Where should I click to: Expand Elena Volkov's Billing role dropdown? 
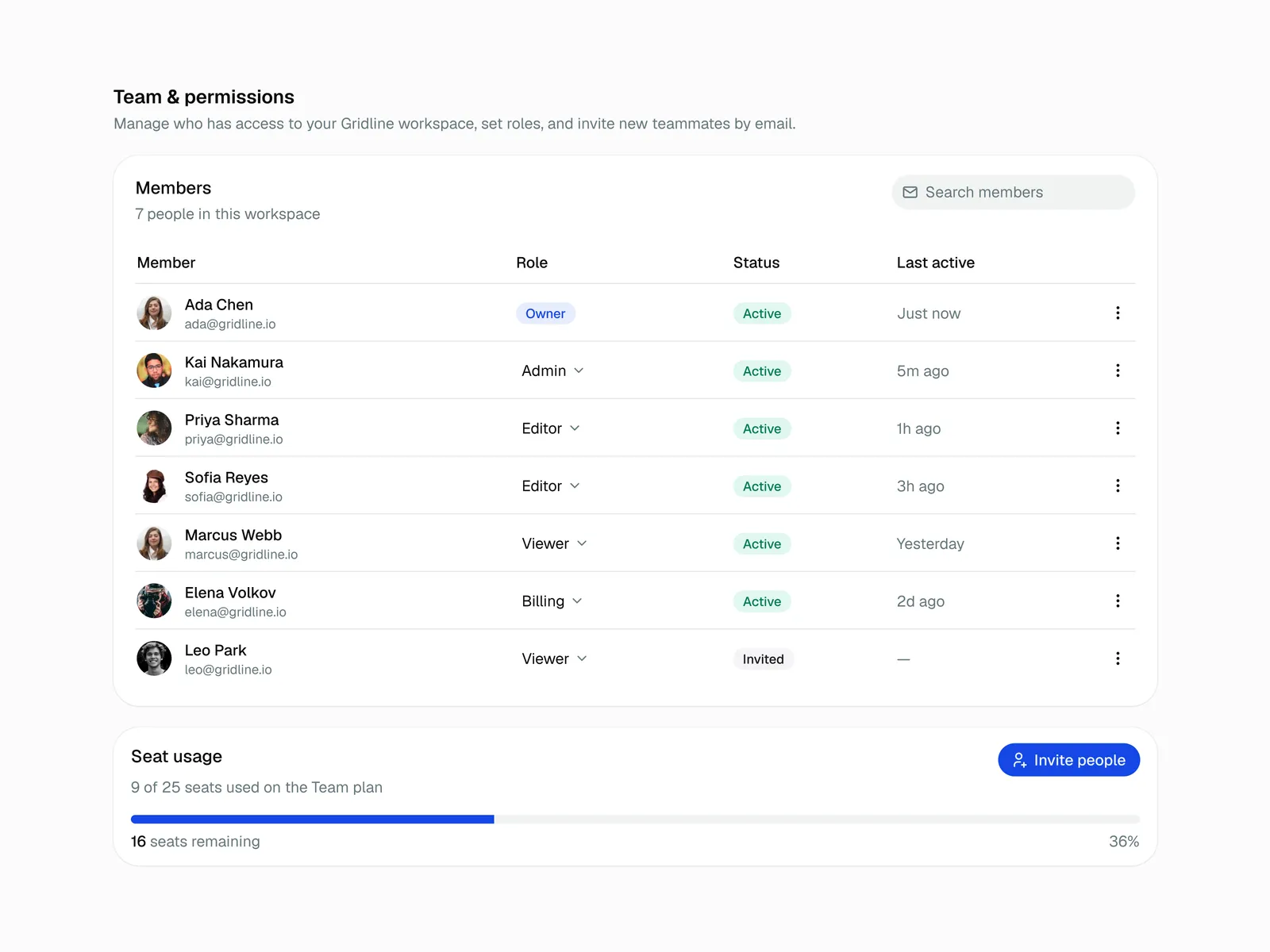(x=552, y=601)
